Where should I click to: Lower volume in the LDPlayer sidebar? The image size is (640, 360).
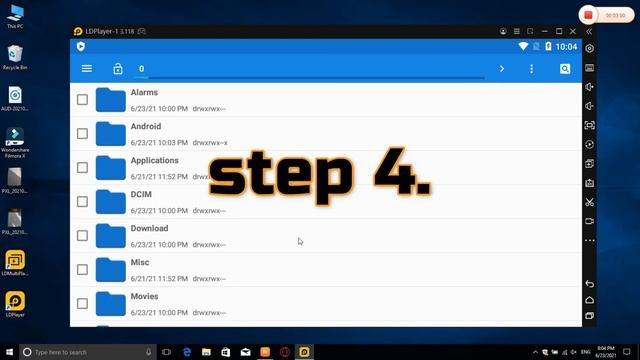point(589,106)
